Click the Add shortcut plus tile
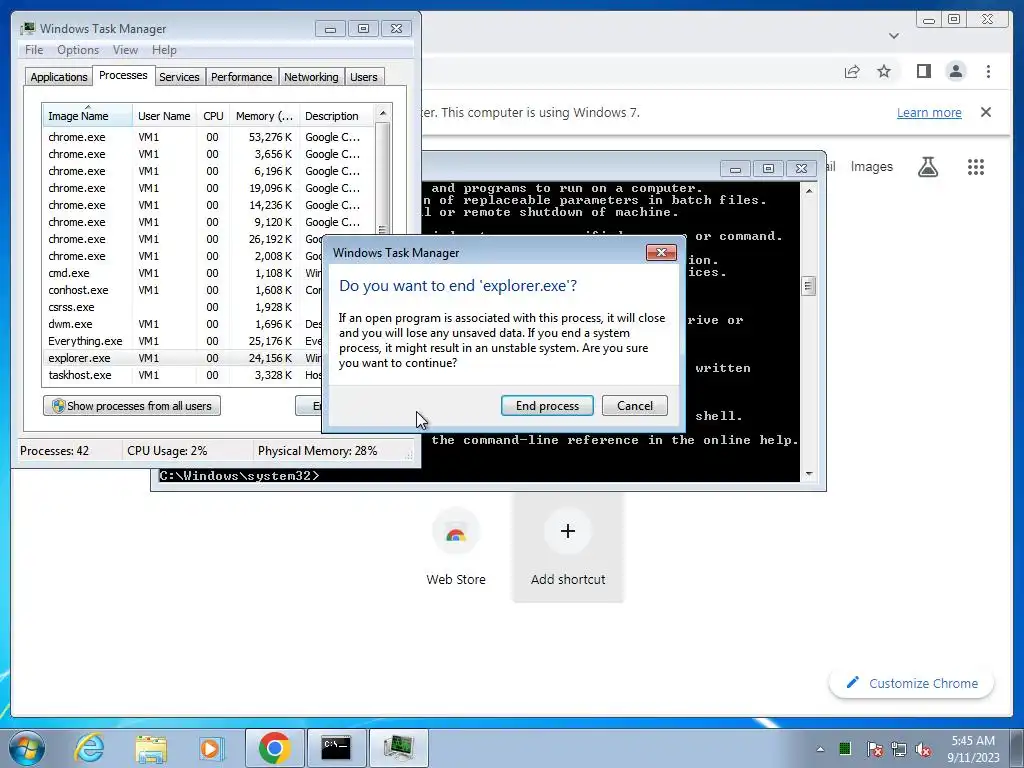The width and height of the screenshot is (1024, 768). pos(568,548)
